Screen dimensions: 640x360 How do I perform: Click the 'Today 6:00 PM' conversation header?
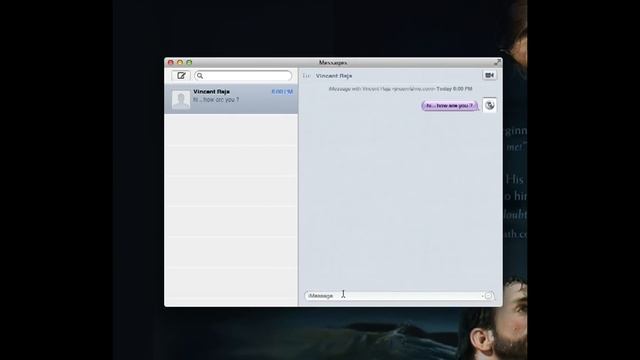454,89
